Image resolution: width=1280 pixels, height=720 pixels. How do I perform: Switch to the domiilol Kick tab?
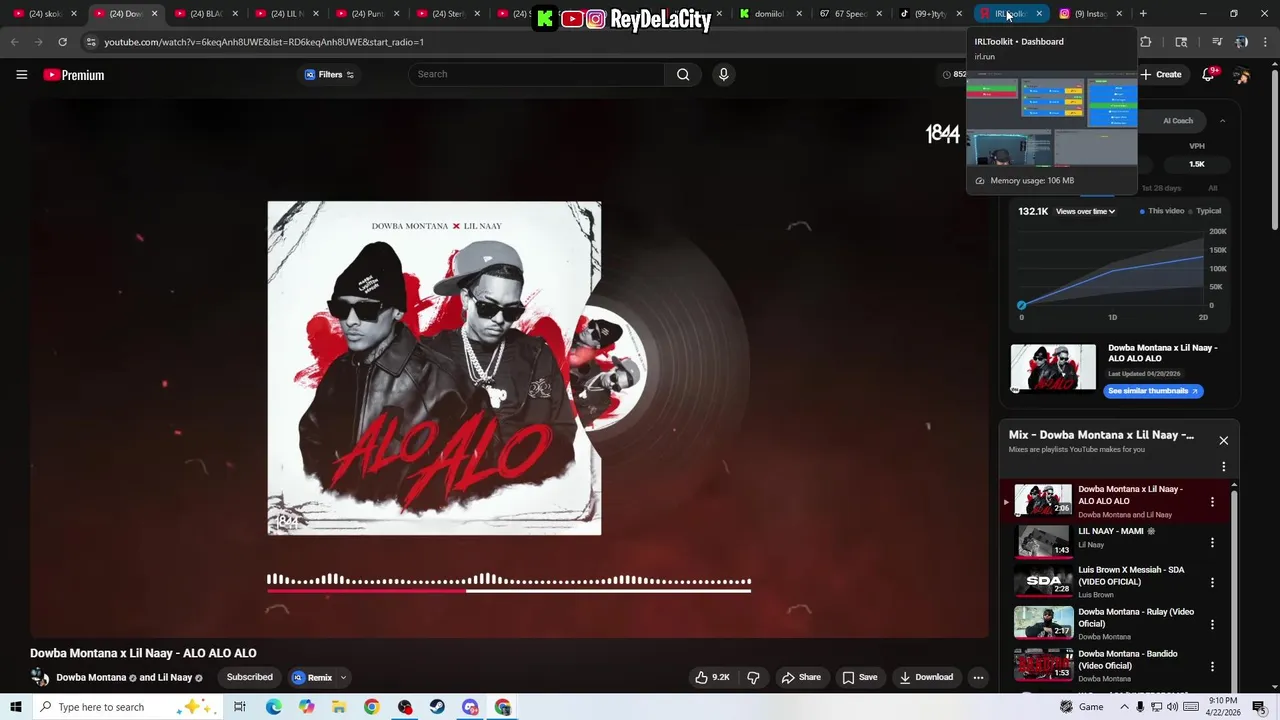[x=770, y=13]
